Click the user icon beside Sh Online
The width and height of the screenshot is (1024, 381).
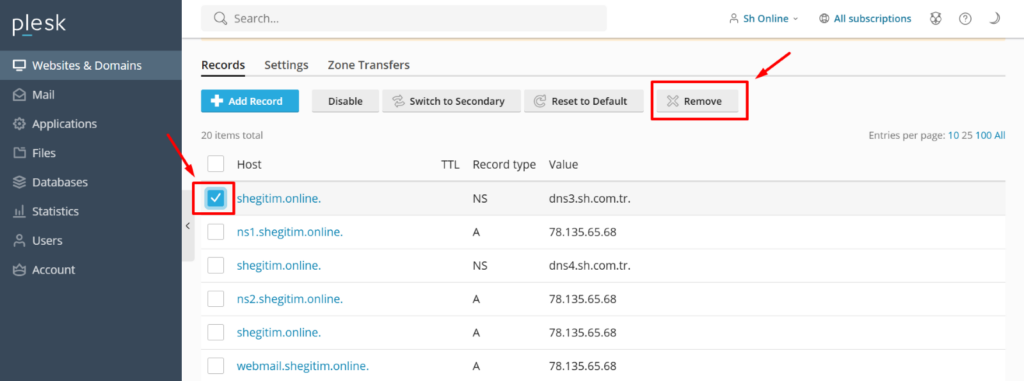(x=733, y=19)
